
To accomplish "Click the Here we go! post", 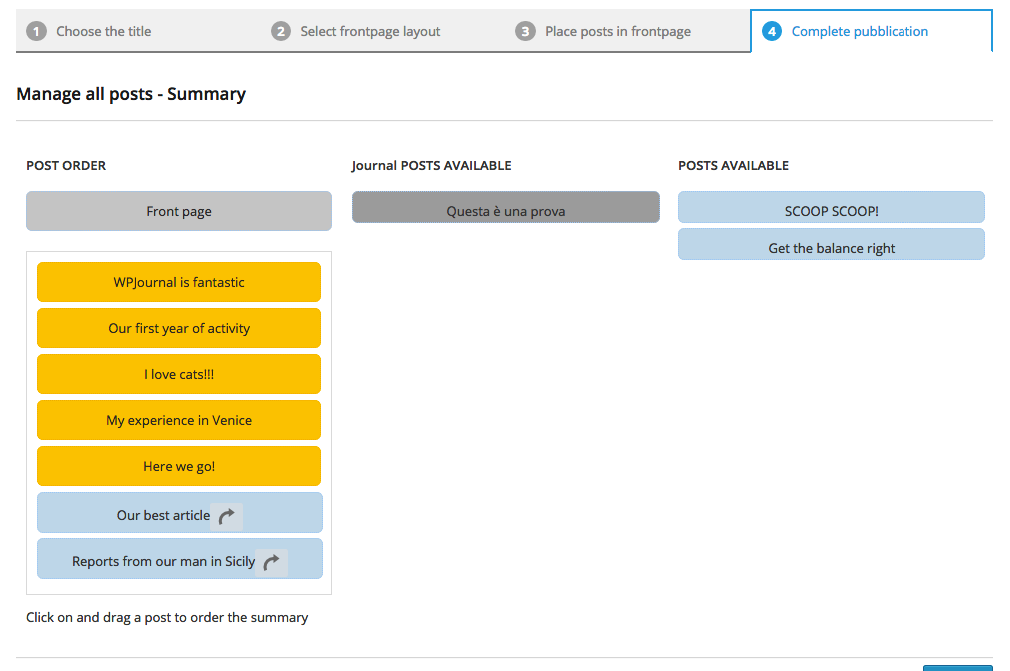I will [179, 466].
